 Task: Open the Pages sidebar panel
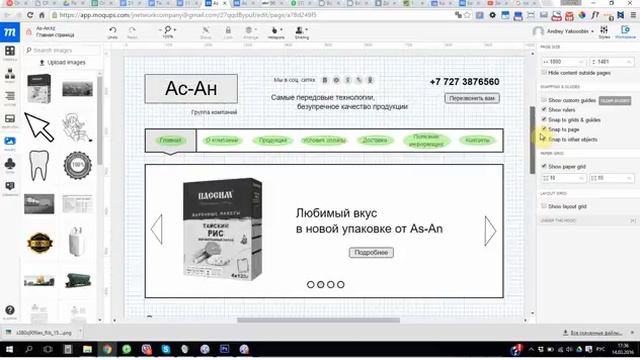click(x=10, y=76)
